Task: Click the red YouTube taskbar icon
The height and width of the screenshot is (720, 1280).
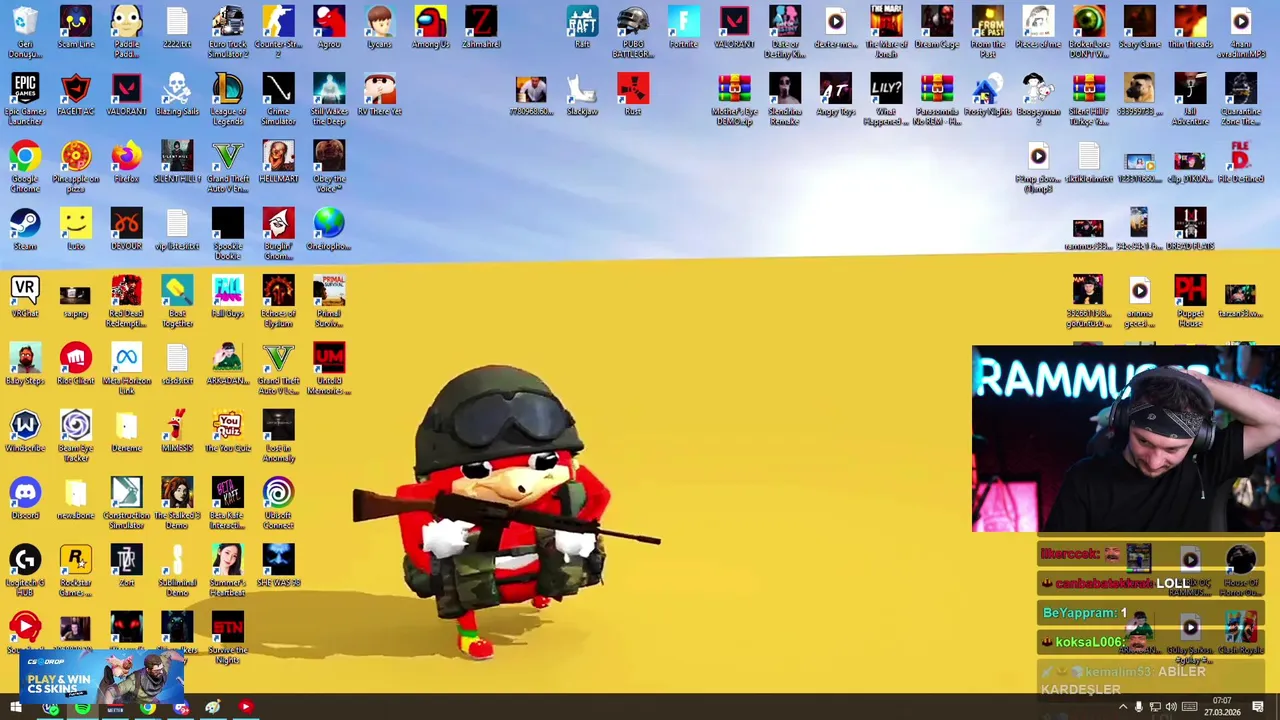Action: [245, 707]
